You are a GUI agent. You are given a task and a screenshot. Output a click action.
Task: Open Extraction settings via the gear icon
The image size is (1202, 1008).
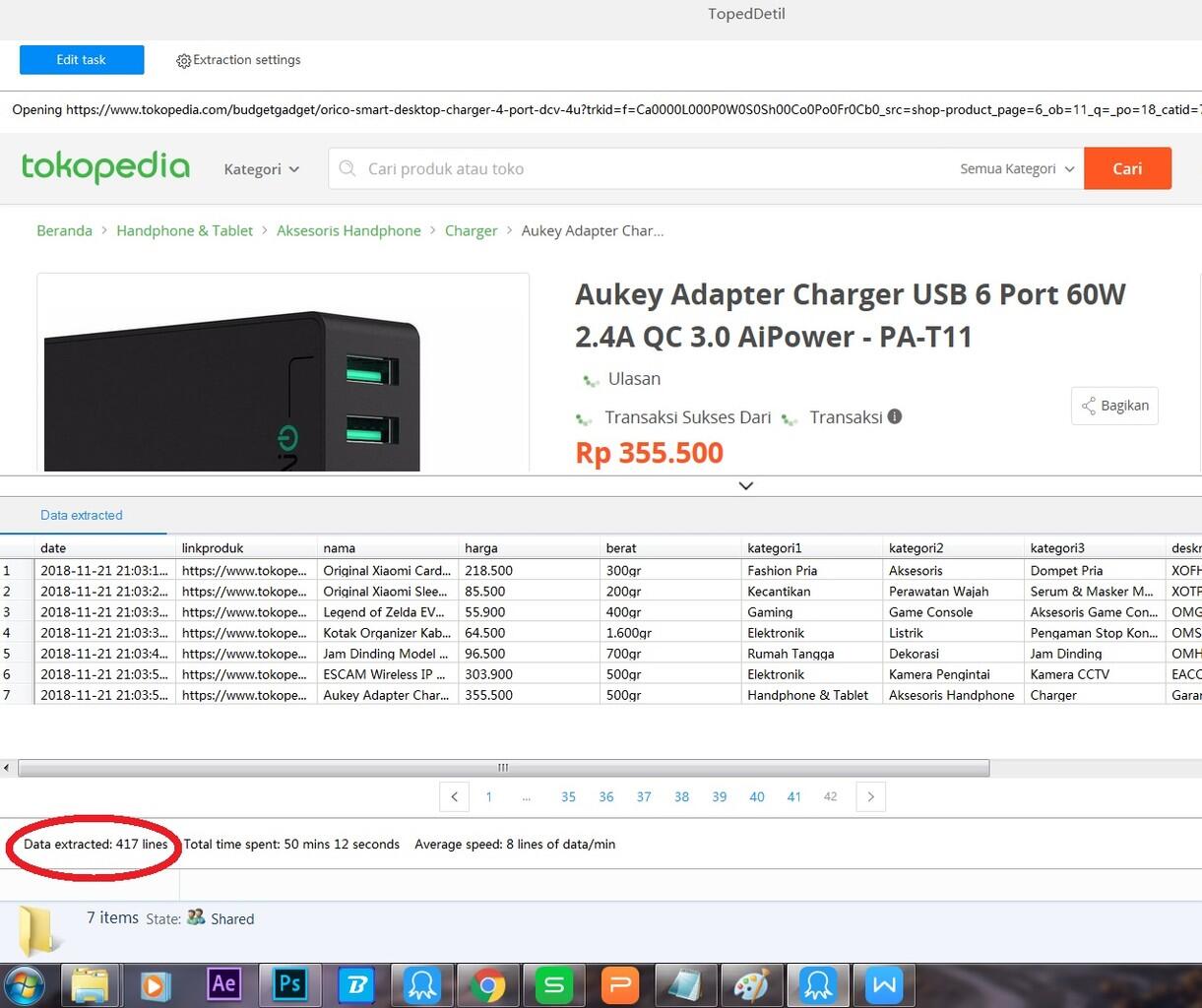click(x=183, y=60)
